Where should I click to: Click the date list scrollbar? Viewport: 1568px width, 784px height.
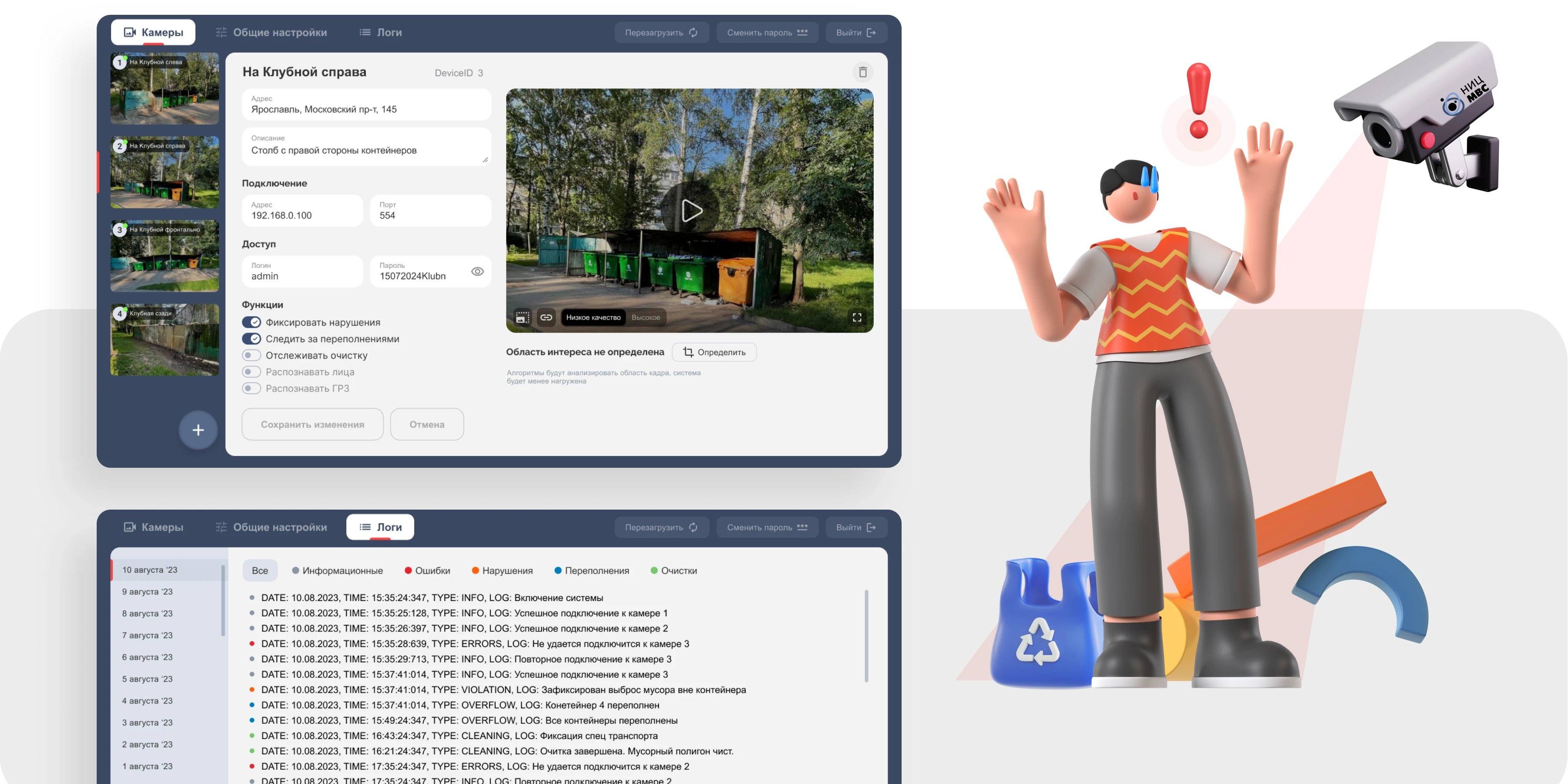pyautogui.click(x=223, y=600)
